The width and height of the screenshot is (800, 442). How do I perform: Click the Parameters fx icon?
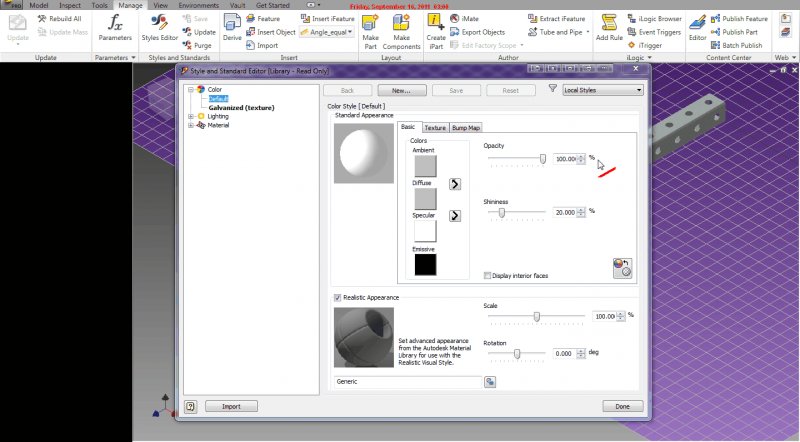[115, 26]
